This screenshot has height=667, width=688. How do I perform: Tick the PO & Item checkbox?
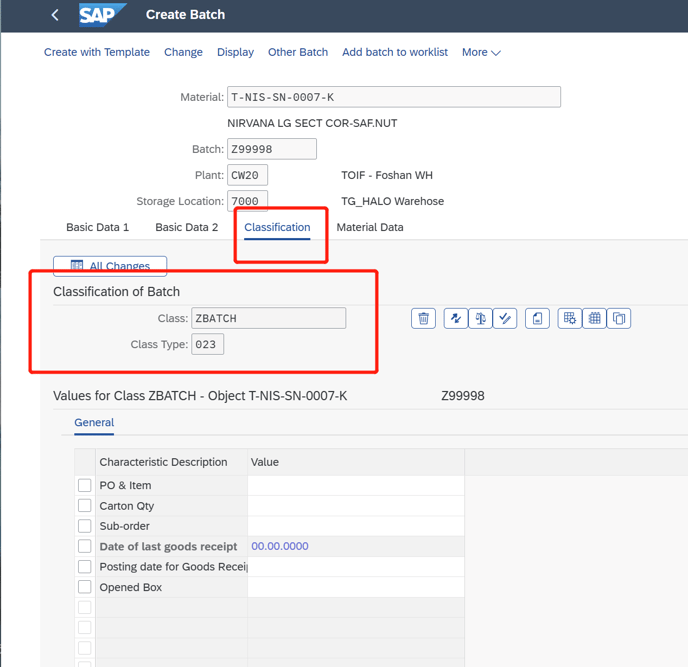tap(85, 485)
